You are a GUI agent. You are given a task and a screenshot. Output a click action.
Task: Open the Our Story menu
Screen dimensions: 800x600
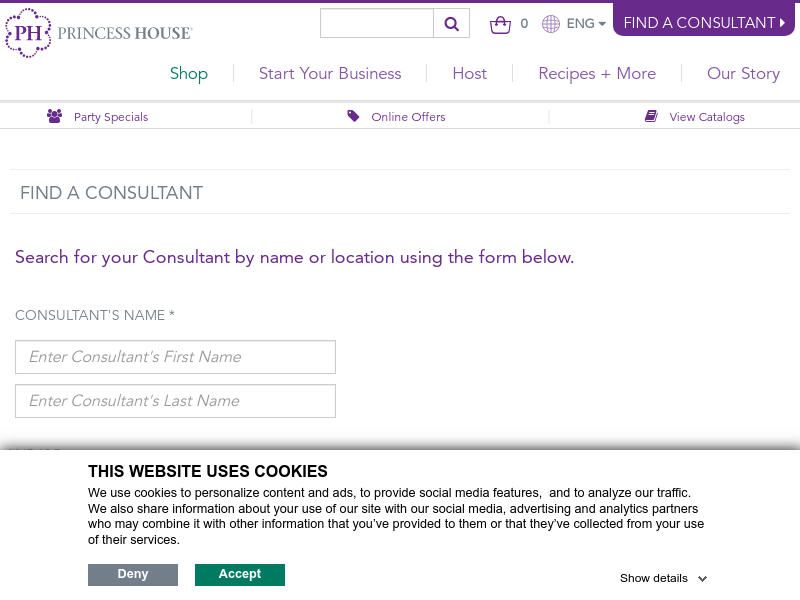click(x=743, y=73)
